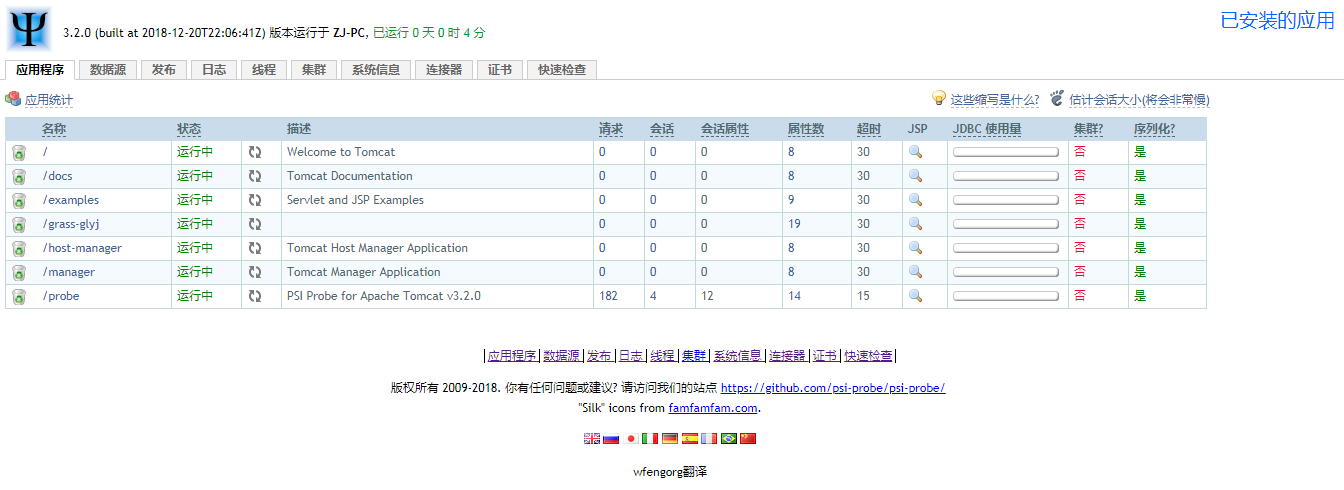
Task: Open the 快速检查 tab
Action: [x=562, y=70]
